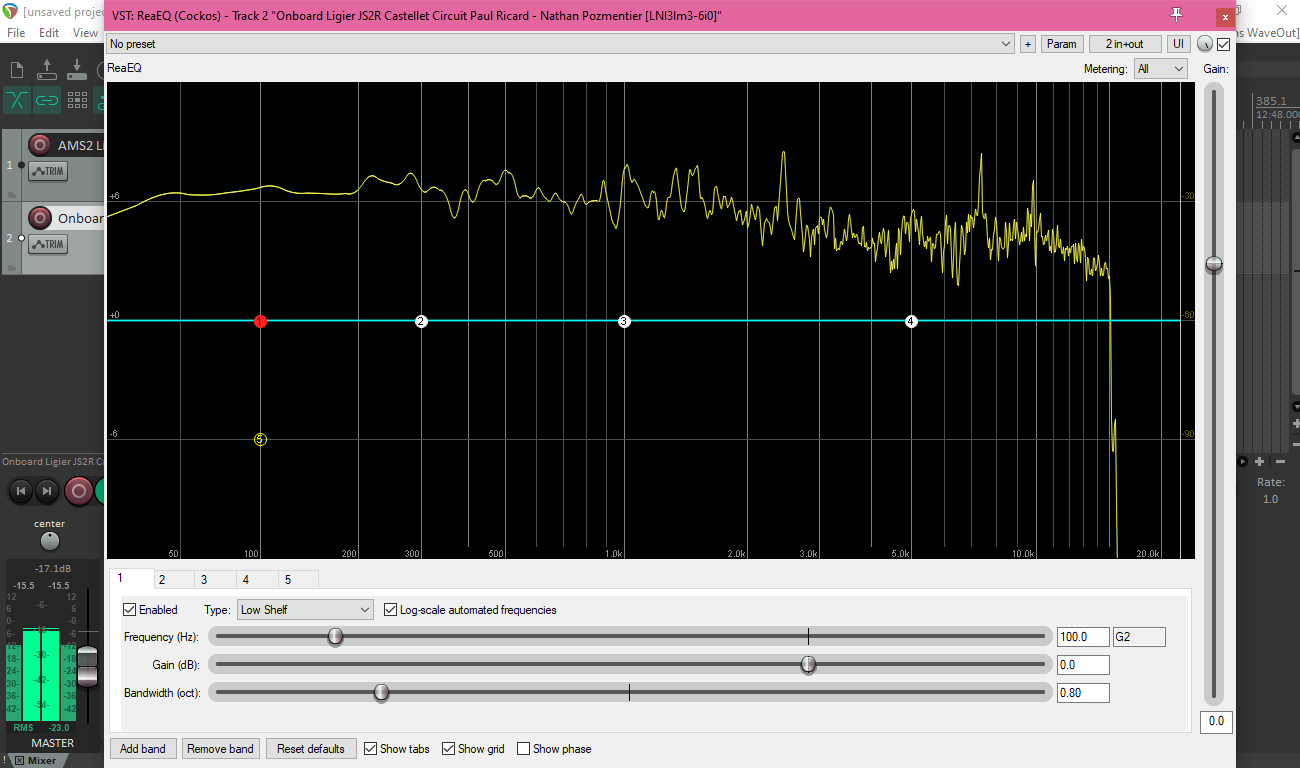Select band 4 point on EQ graph
1300x768 pixels.
tap(911, 321)
